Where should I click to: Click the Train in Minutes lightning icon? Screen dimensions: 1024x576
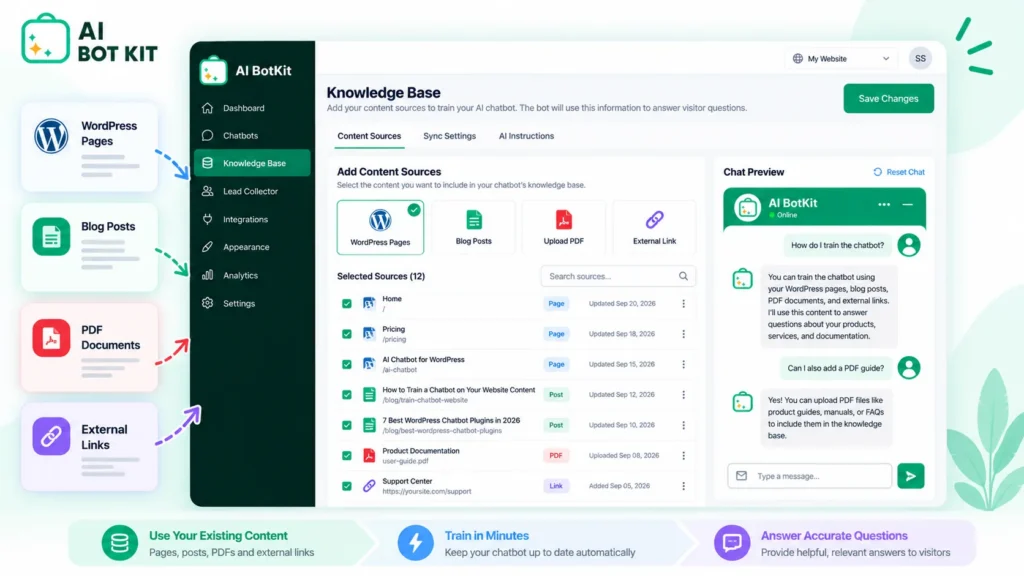point(415,543)
